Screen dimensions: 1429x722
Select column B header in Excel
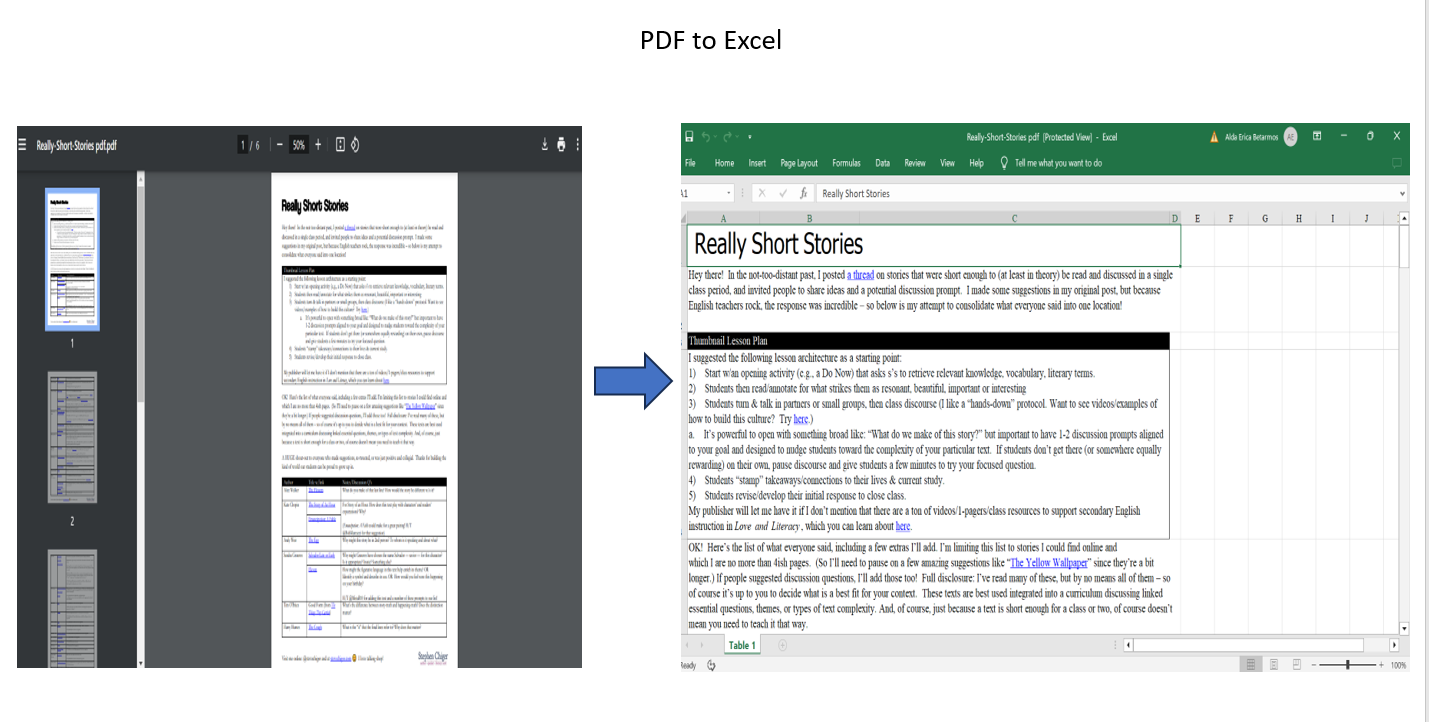click(809, 218)
